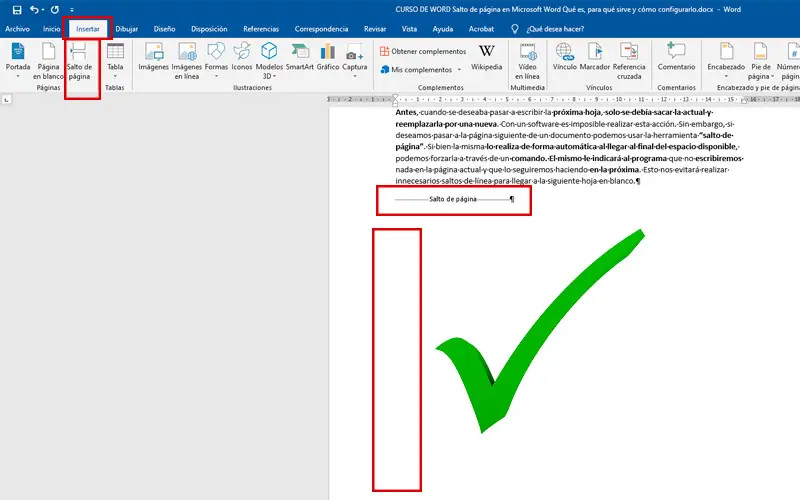Switch to the Vista tab

point(409,29)
